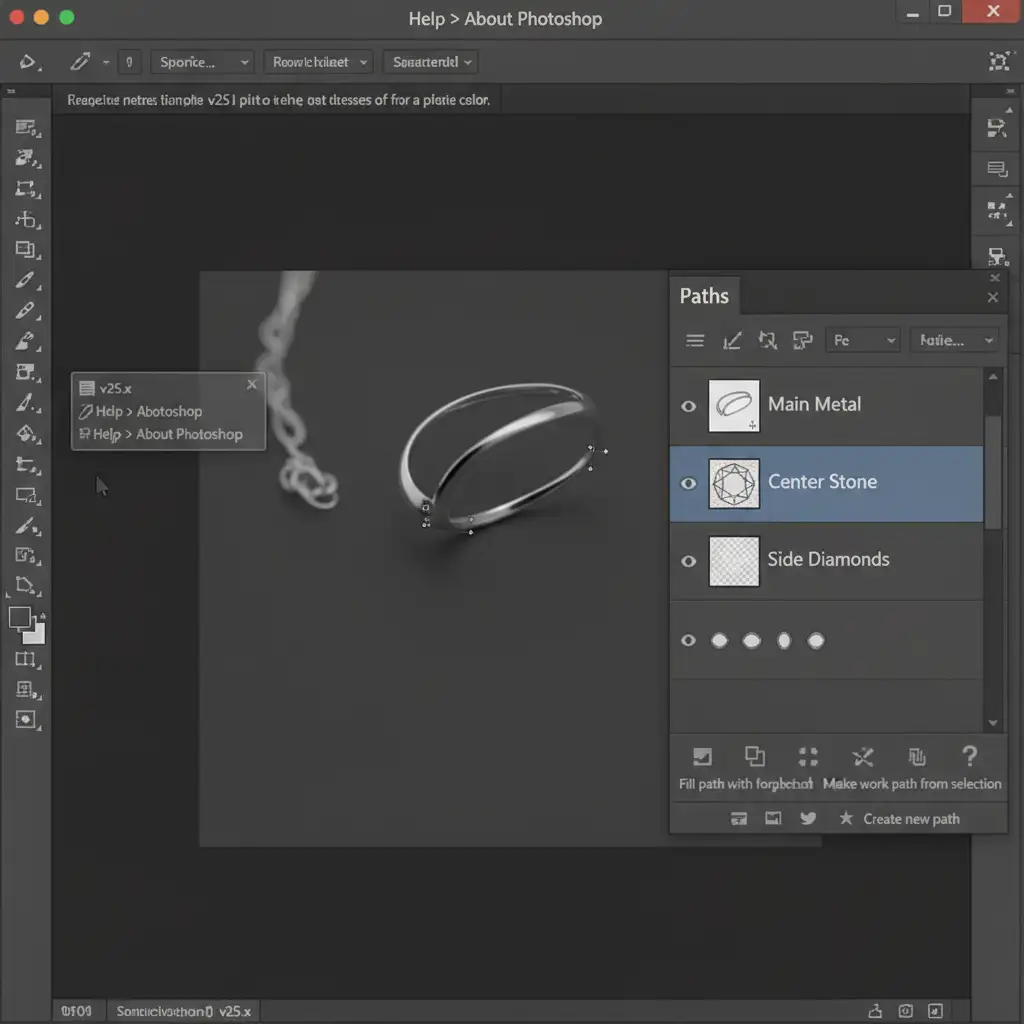Image resolution: width=1024 pixels, height=1024 pixels.
Task: Select the Paint Bucket tool
Action: 26,434
